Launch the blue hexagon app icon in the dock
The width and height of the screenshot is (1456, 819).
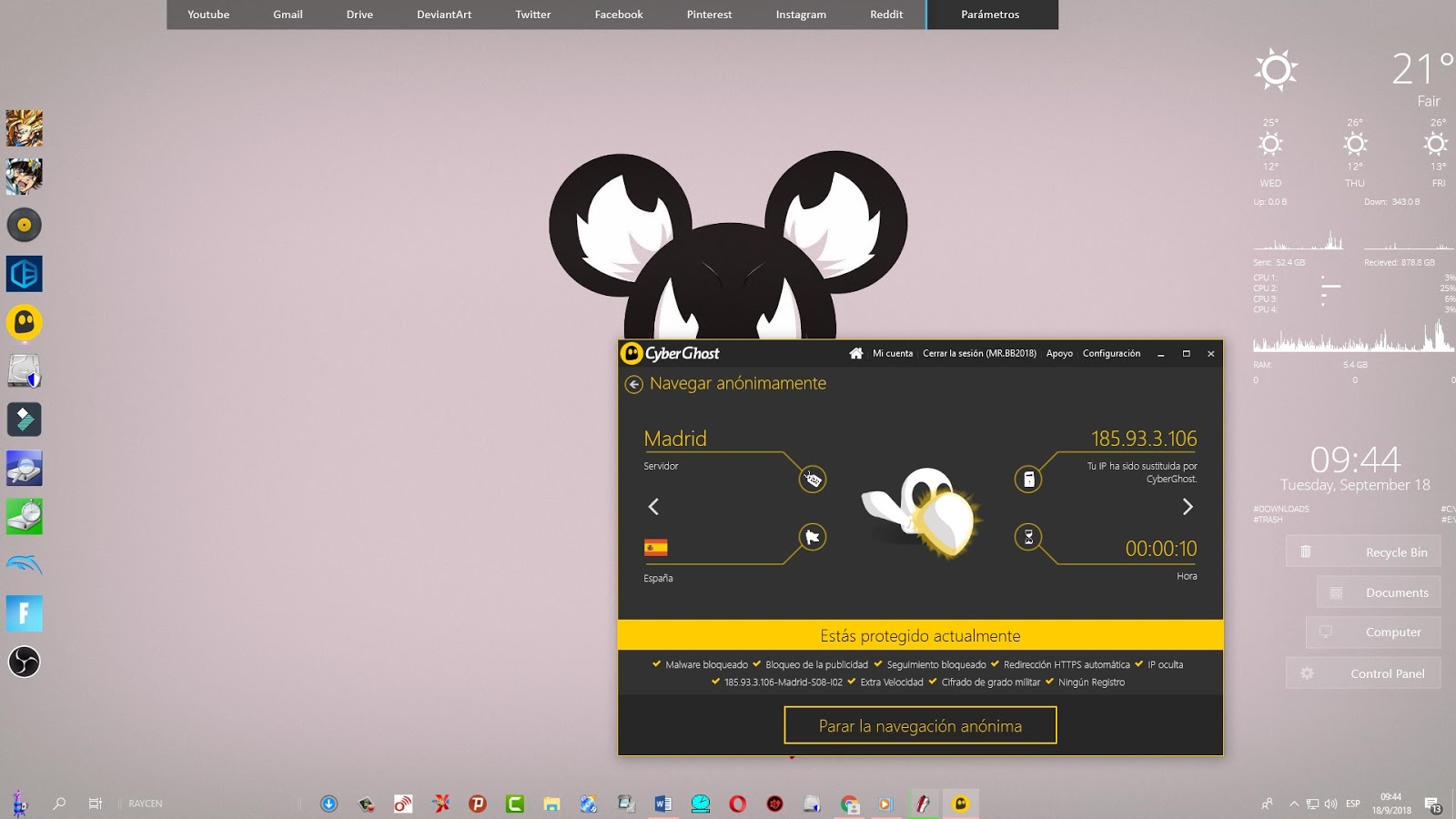(25, 274)
